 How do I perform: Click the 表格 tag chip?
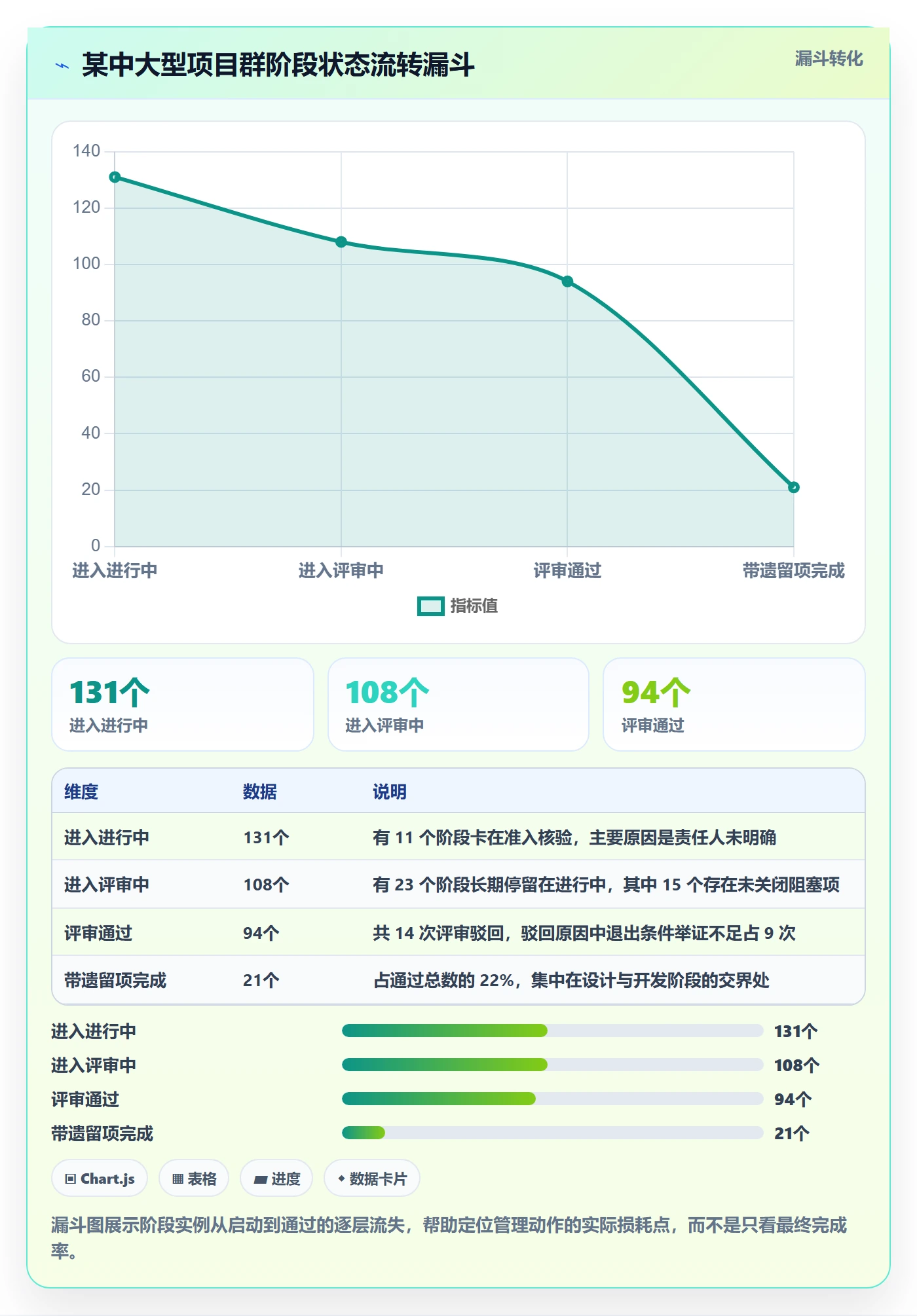click(x=194, y=1179)
